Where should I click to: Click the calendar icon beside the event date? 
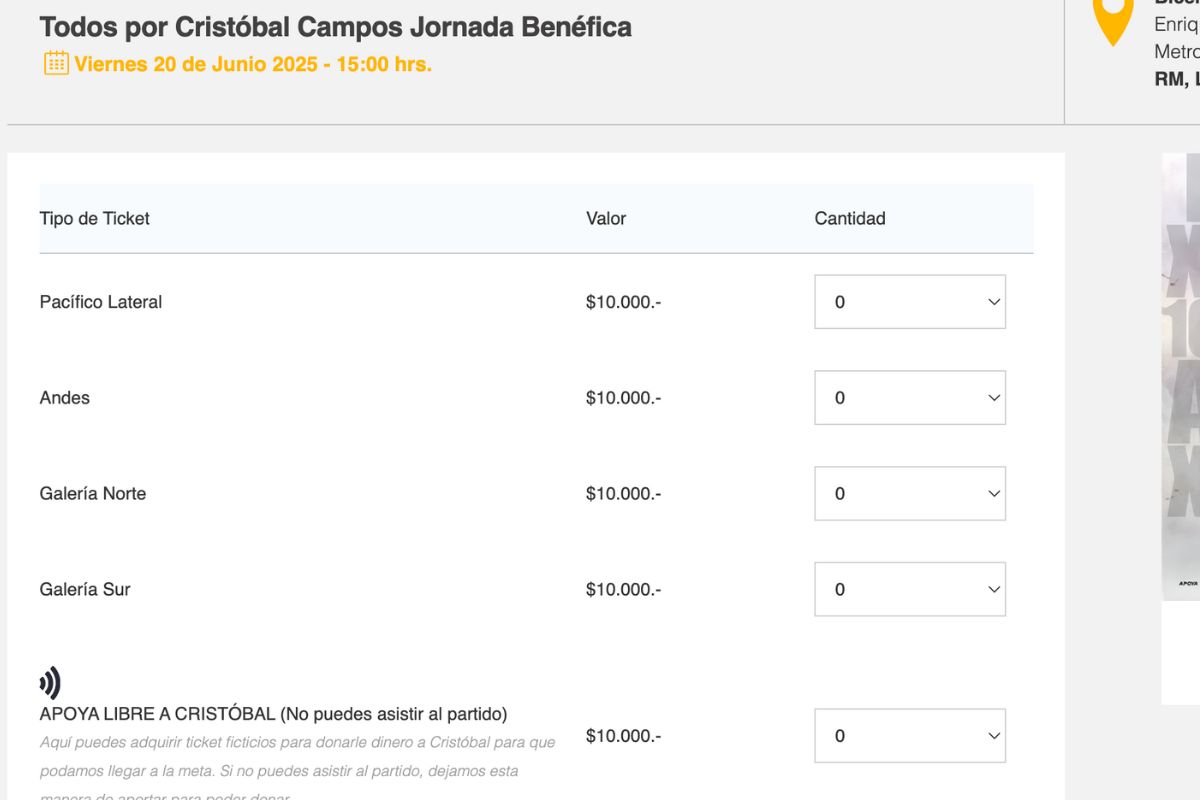tap(56, 63)
